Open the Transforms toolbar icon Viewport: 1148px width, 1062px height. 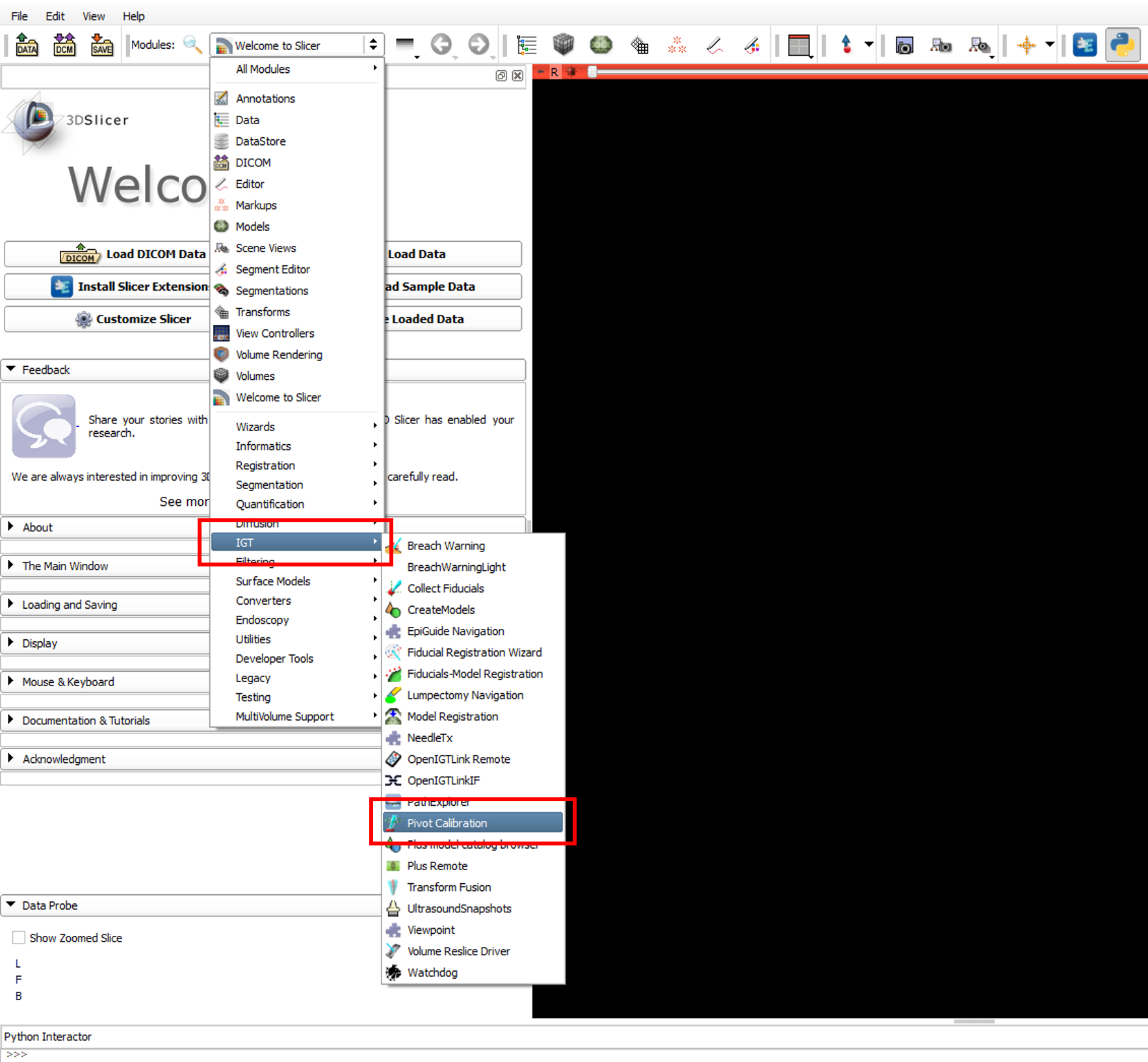point(640,45)
